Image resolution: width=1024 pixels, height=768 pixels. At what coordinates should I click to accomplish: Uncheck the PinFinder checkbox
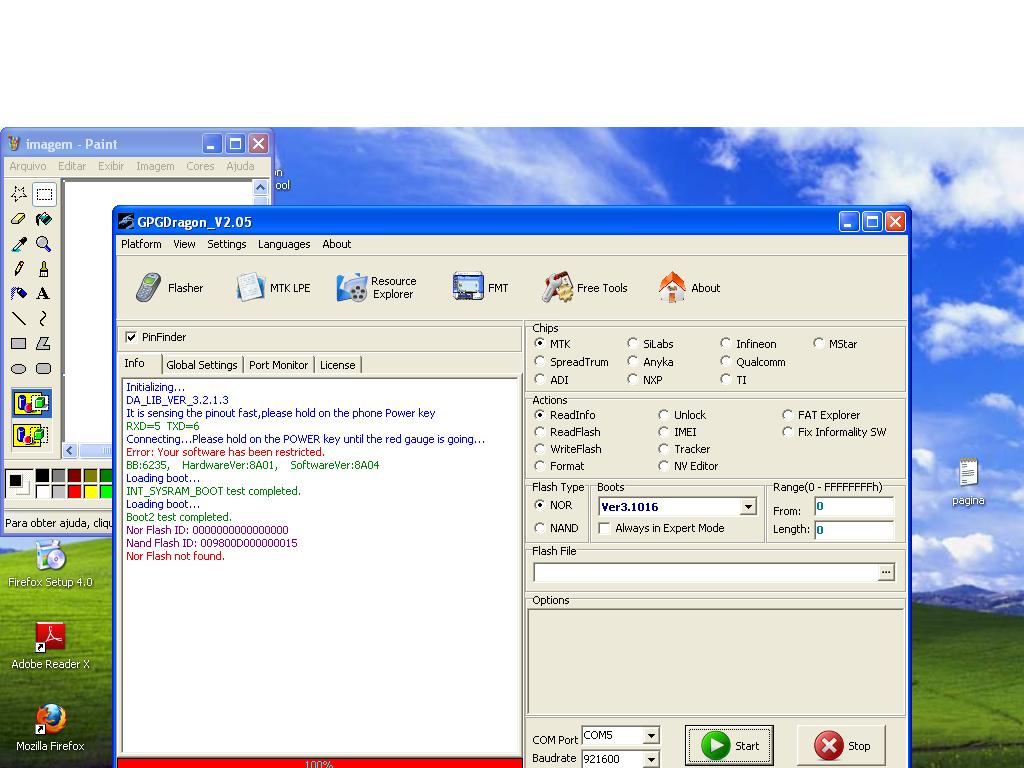tap(131, 337)
